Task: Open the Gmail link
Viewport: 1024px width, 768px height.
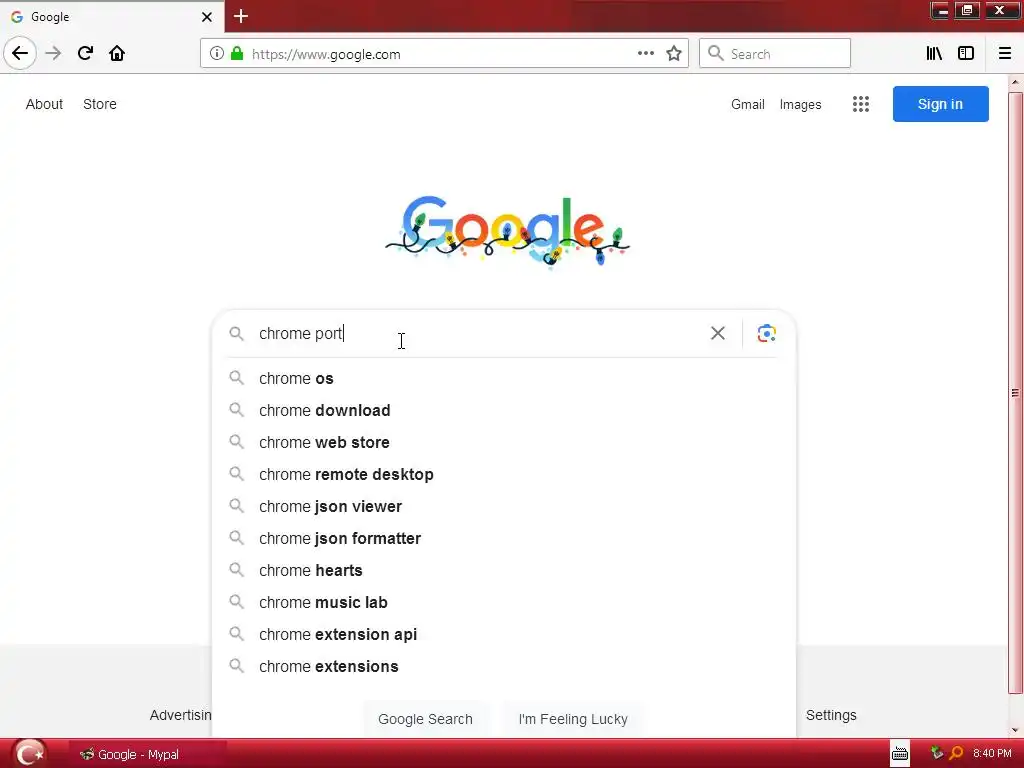Action: (x=748, y=104)
